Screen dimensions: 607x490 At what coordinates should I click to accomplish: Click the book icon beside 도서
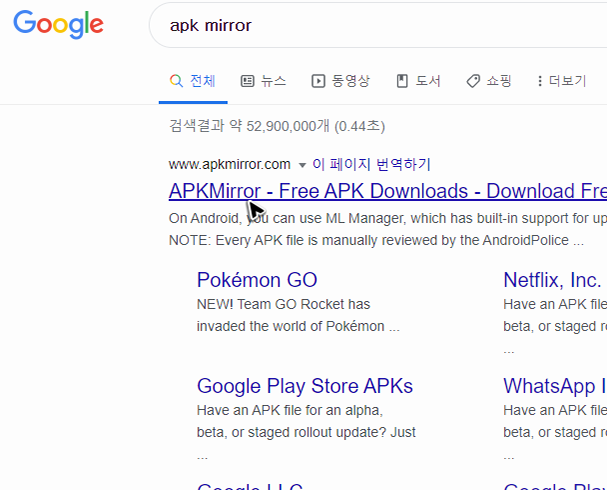click(402, 81)
